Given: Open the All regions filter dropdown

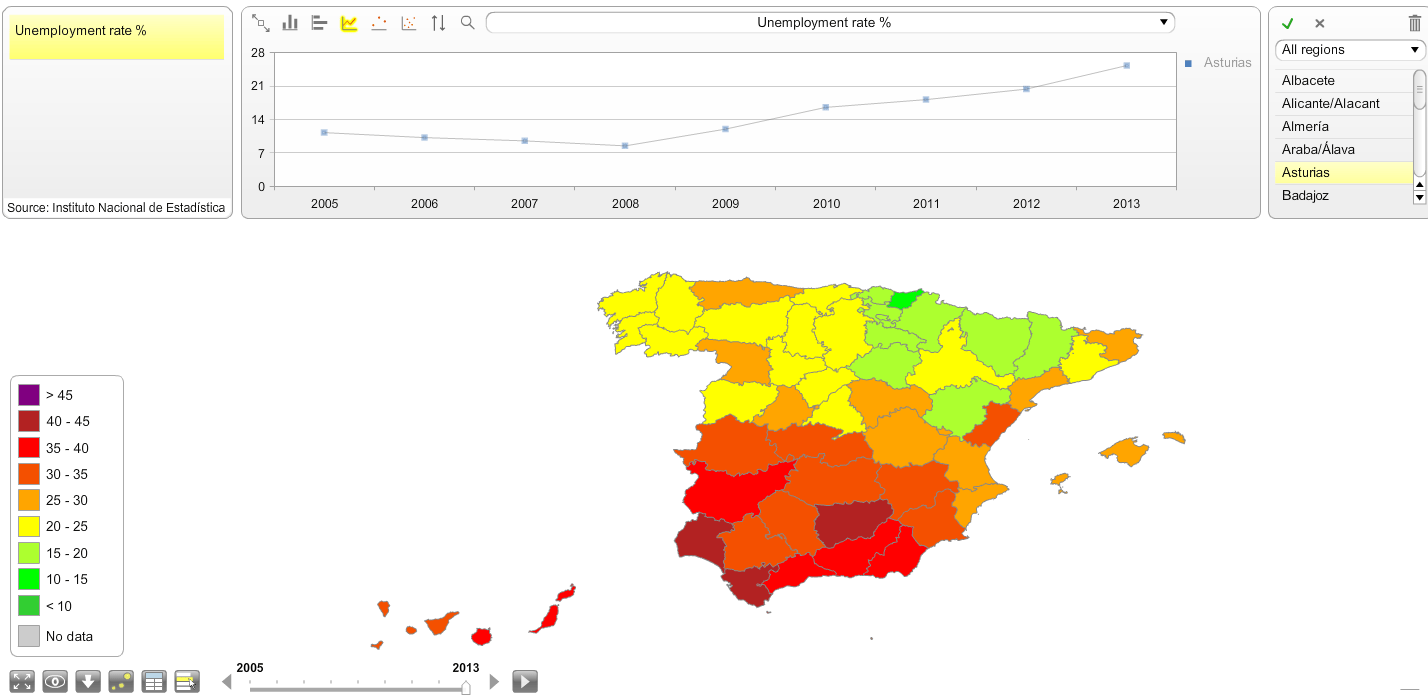Looking at the screenshot, I should click(x=1349, y=49).
